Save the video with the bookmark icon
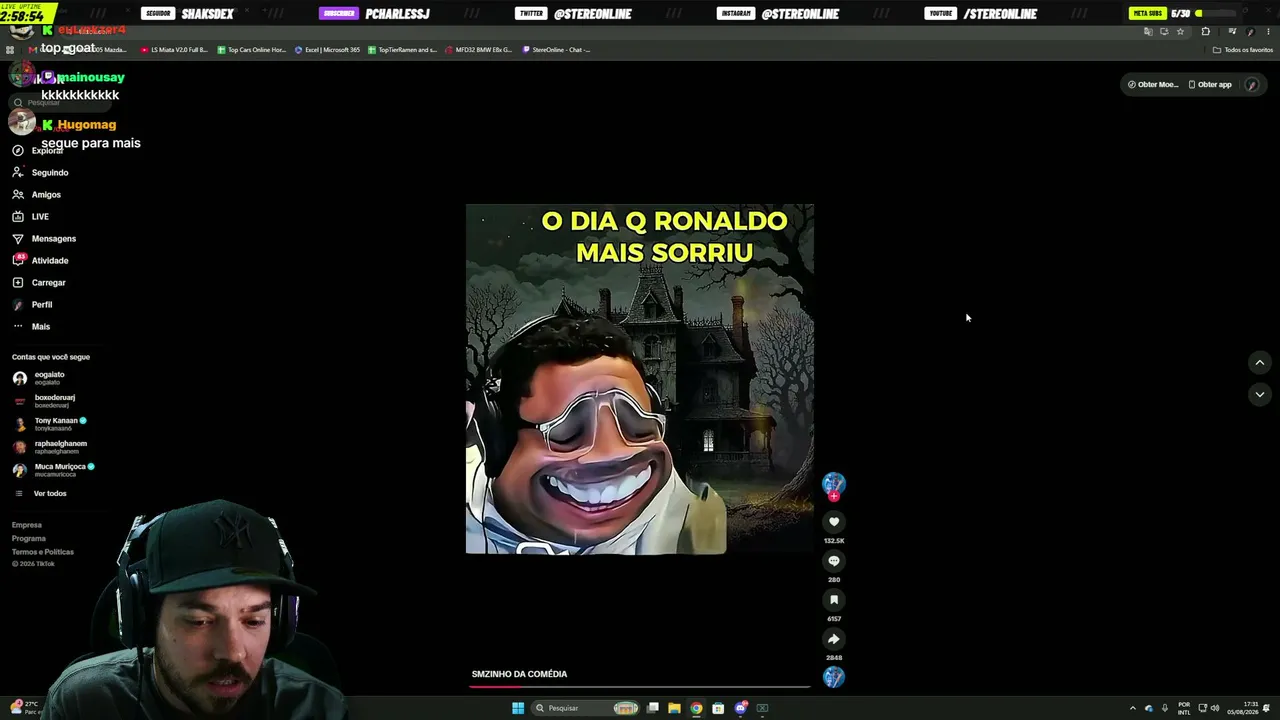The height and width of the screenshot is (720, 1280). click(834, 600)
